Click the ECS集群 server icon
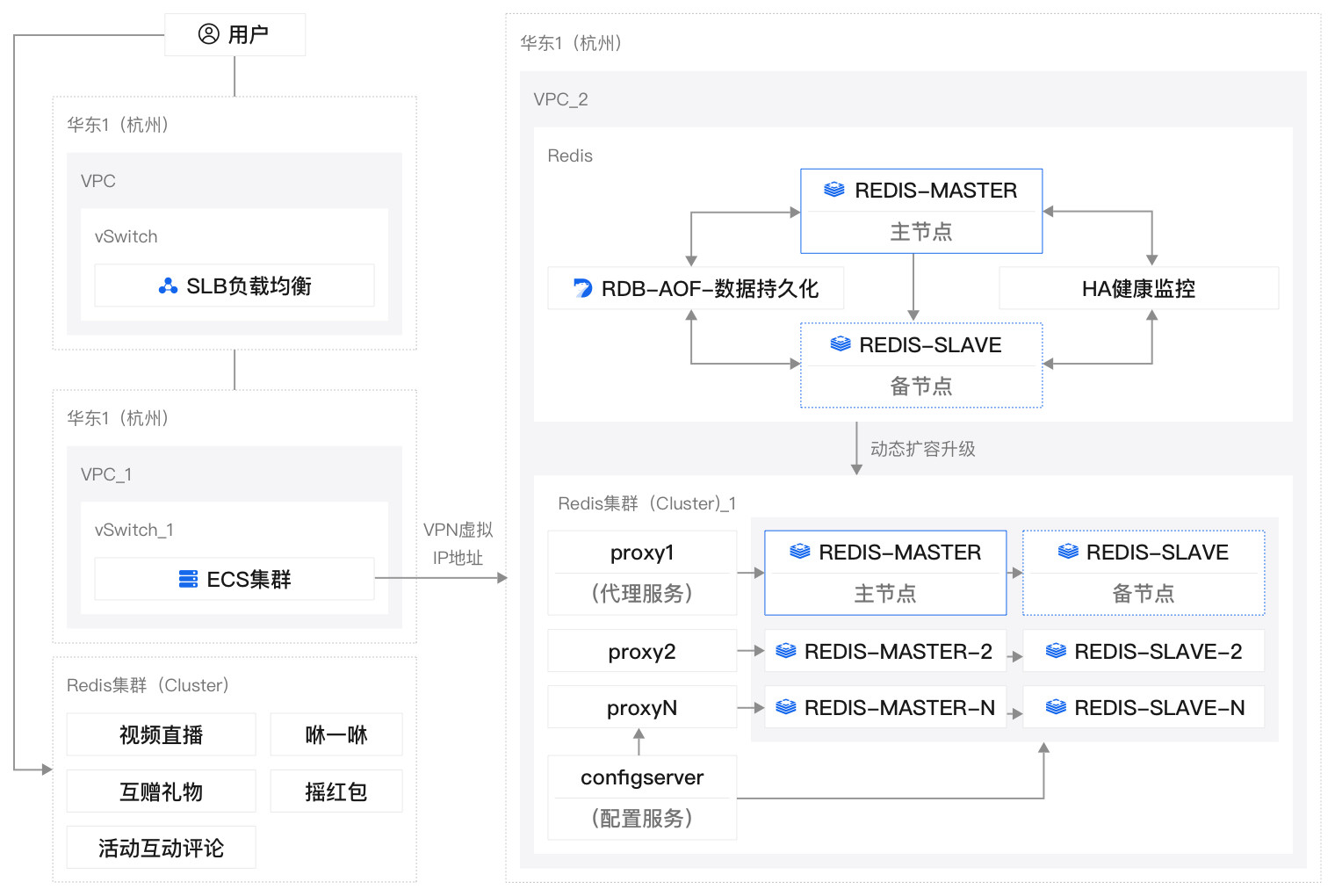The height and width of the screenshot is (896, 1335). tap(188, 579)
